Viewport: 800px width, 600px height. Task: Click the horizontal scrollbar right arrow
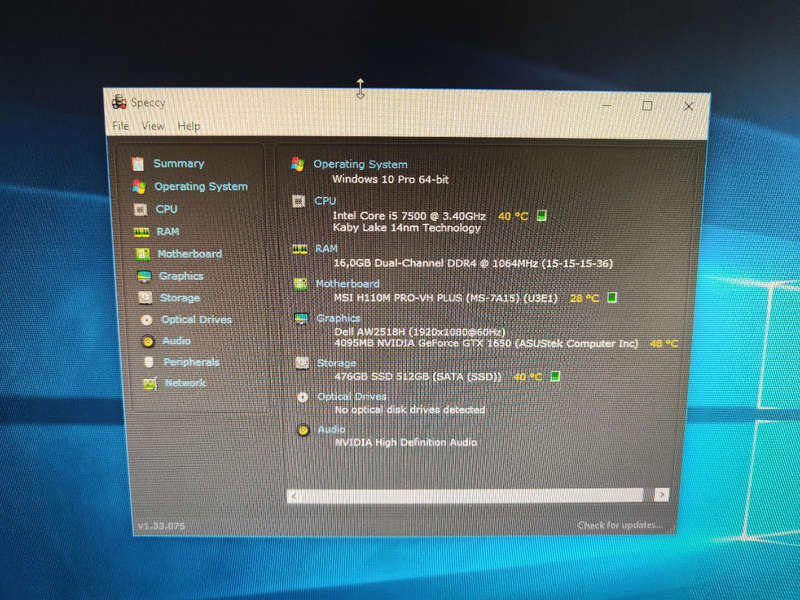click(662, 494)
